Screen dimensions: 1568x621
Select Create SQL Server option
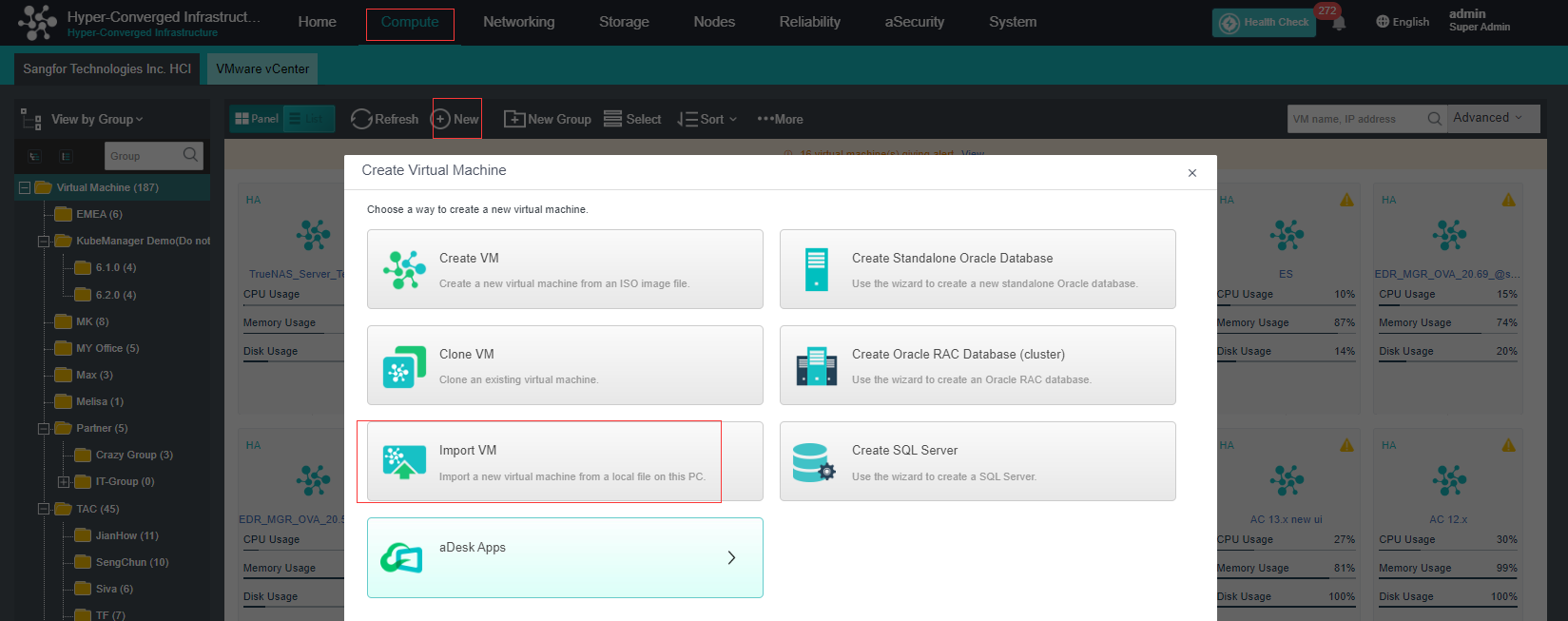(978, 461)
